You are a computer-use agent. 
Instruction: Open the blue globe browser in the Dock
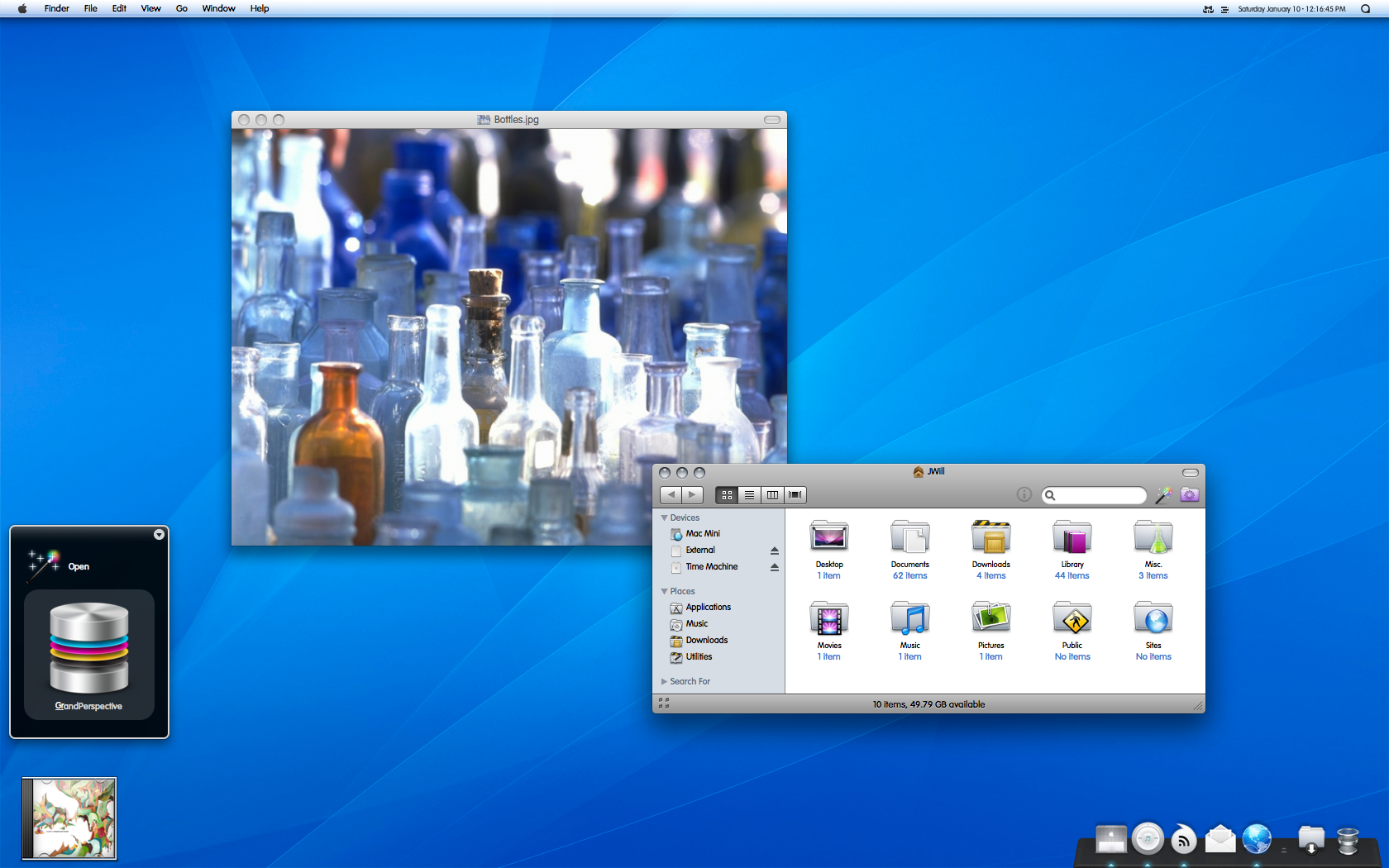point(1257,839)
